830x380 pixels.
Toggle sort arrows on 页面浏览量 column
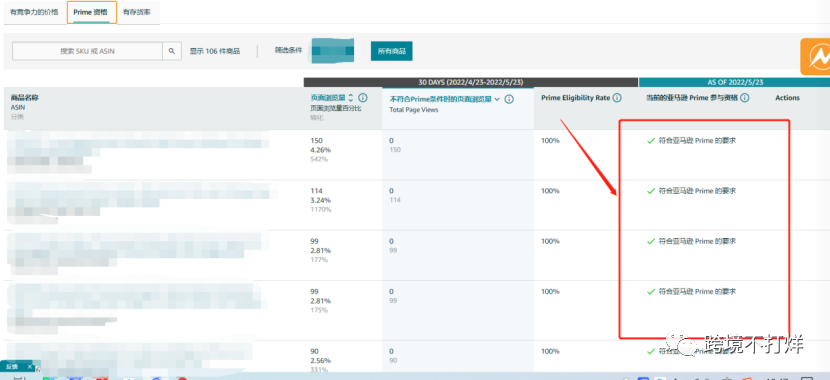(x=350, y=98)
